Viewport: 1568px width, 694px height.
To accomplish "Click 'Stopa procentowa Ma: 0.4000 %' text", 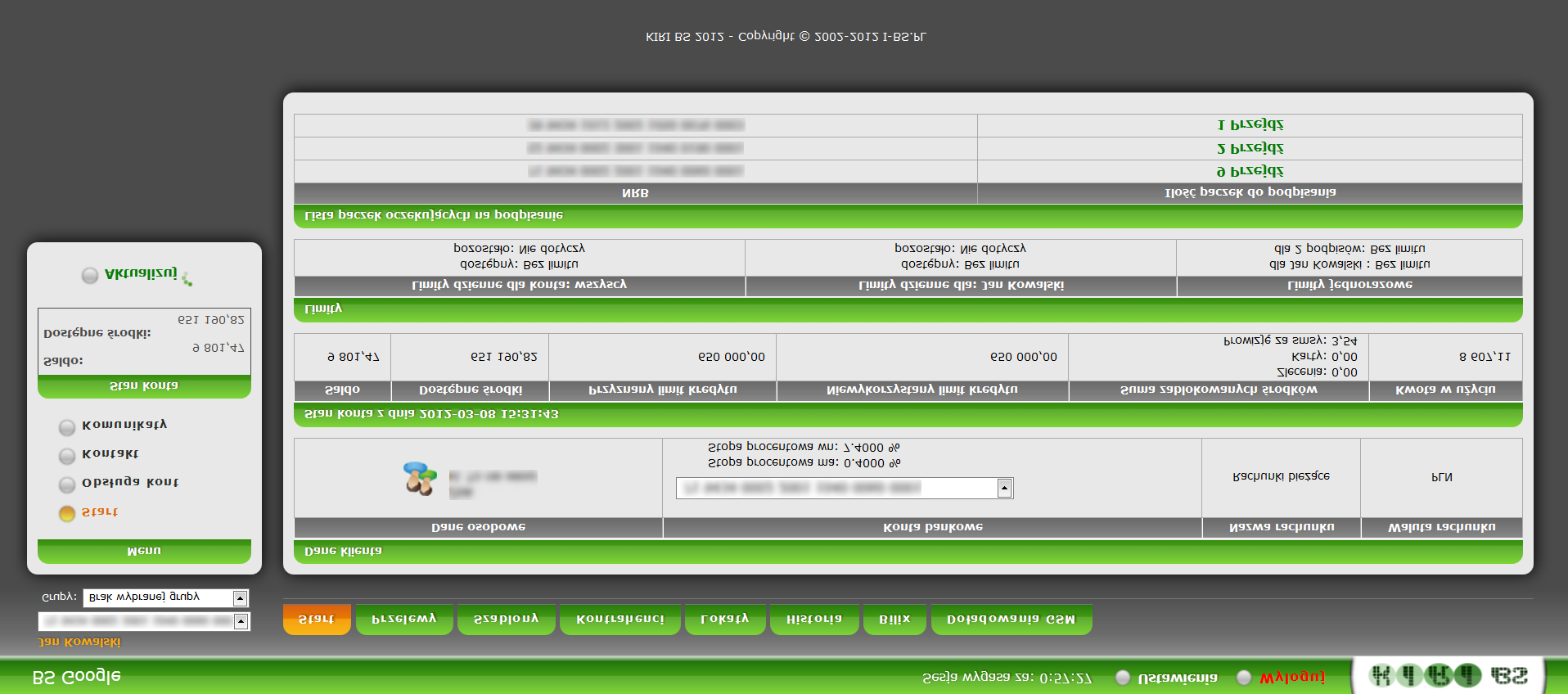I will 804,463.
